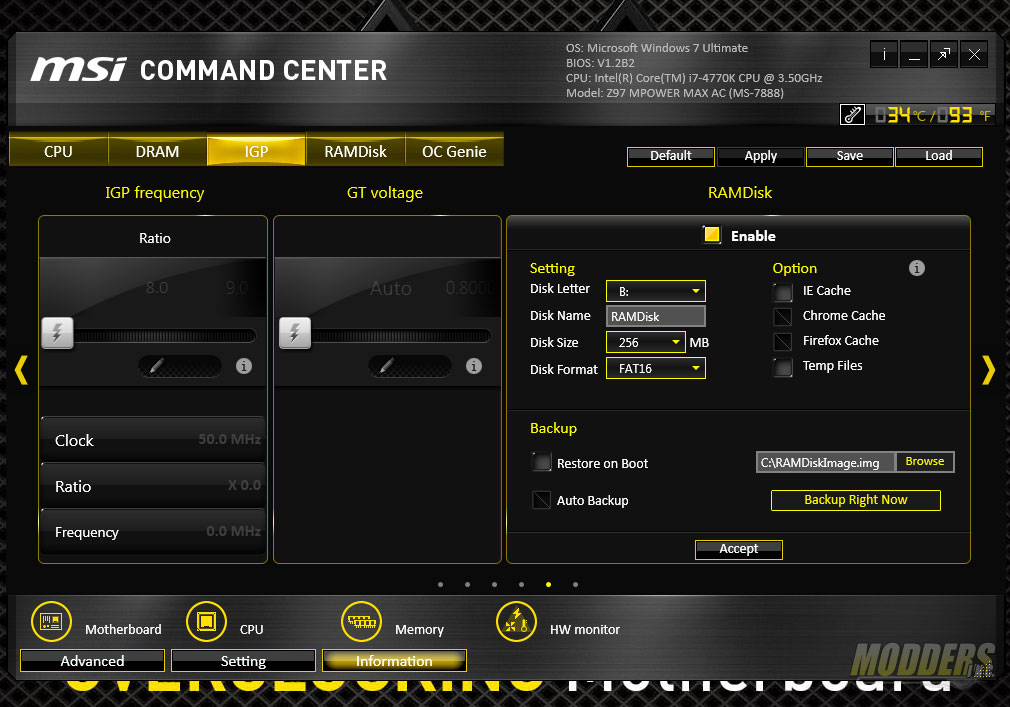This screenshot has height=707, width=1010.
Task: Enable the Firefox Cache option
Action: pyautogui.click(x=783, y=341)
